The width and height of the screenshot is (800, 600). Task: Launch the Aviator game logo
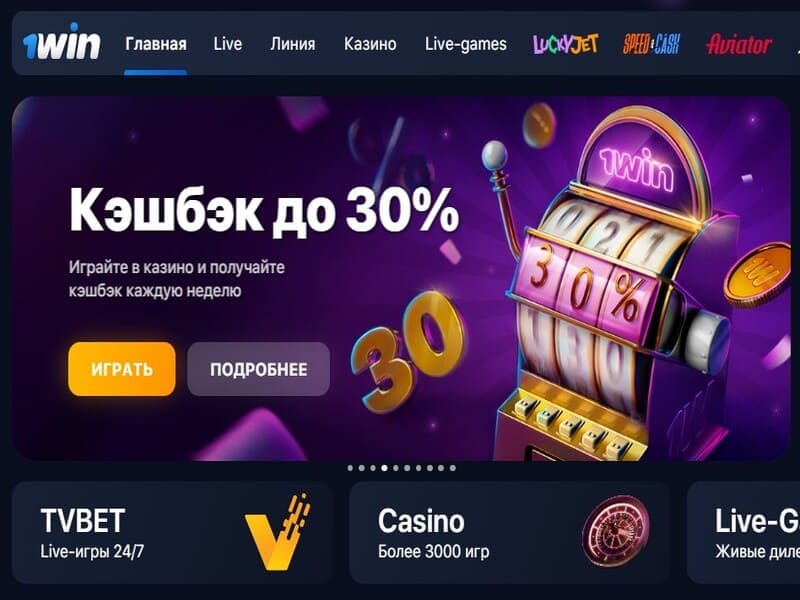739,44
